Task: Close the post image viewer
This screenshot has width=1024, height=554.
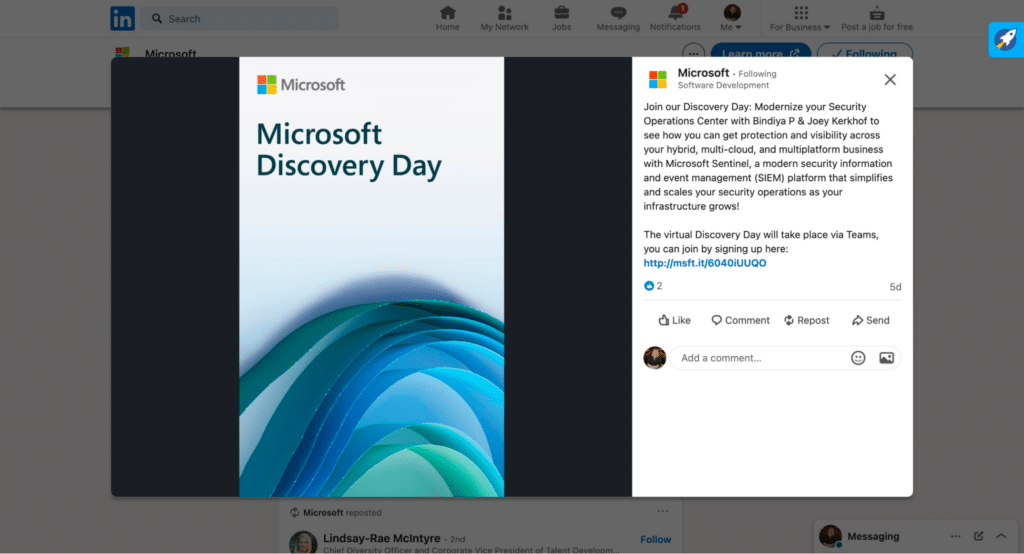Action: (x=890, y=80)
